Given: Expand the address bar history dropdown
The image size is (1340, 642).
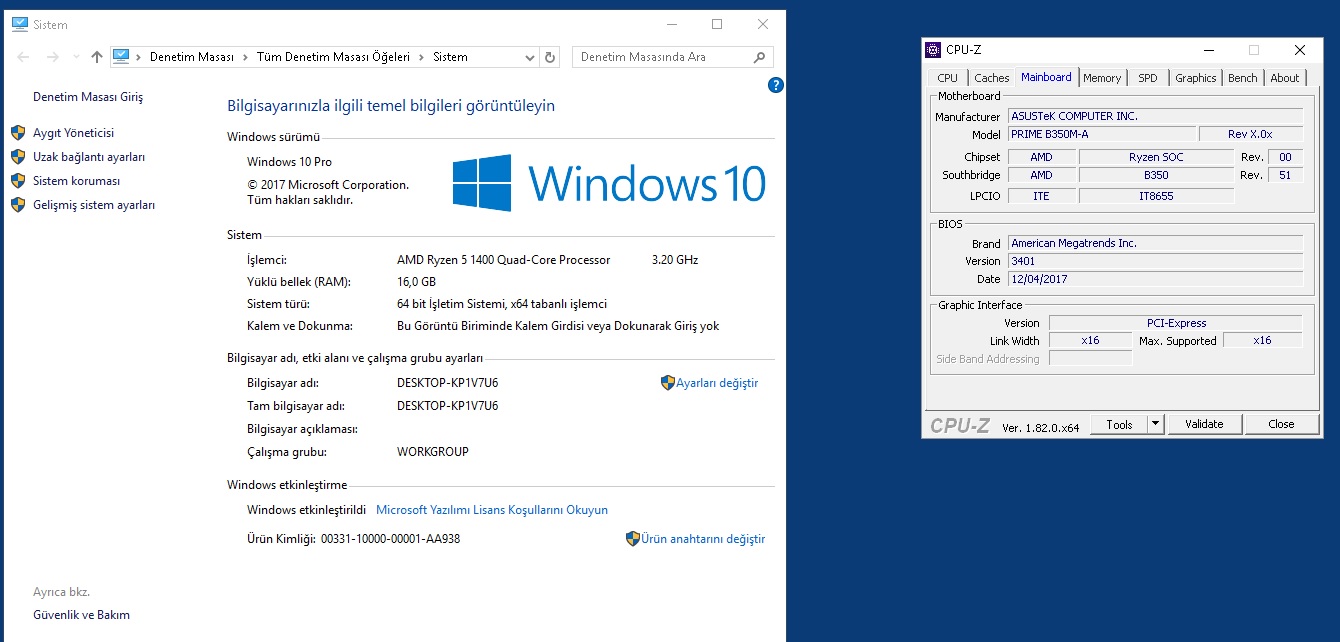Looking at the screenshot, I should coord(530,58).
